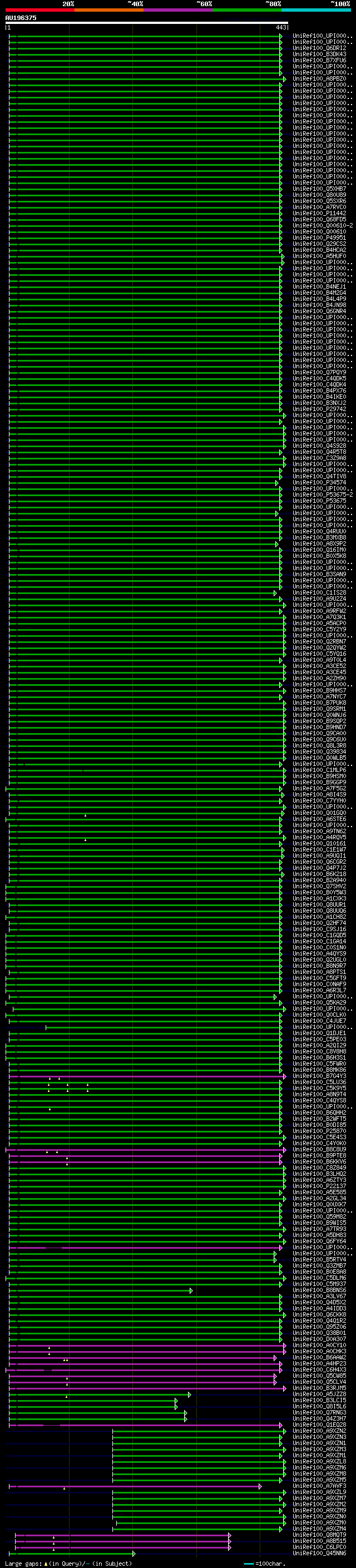The image size is (356, 1568).
Task: Select hit label UniRef100_A9XZM4
Action: tap(319, 1529)
